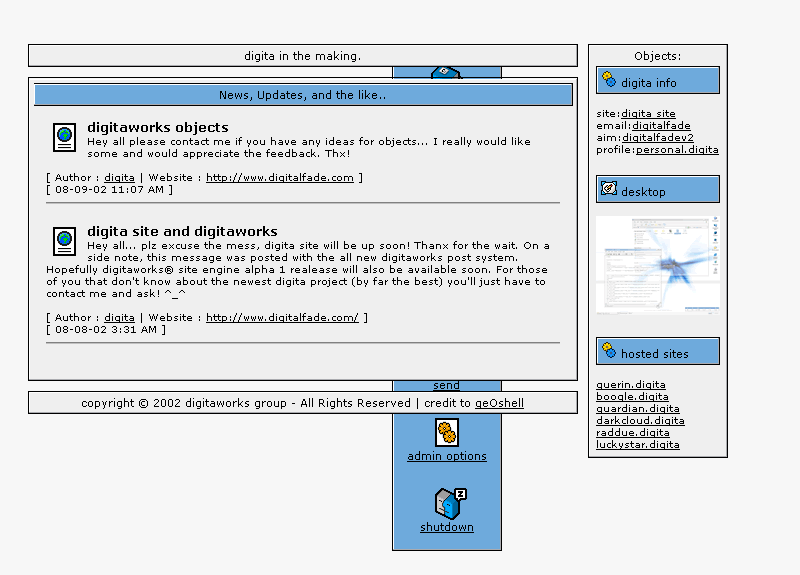Click the News, Updates, and the like.. bar
This screenshot has height=575, width=800.
click(303, 95)
